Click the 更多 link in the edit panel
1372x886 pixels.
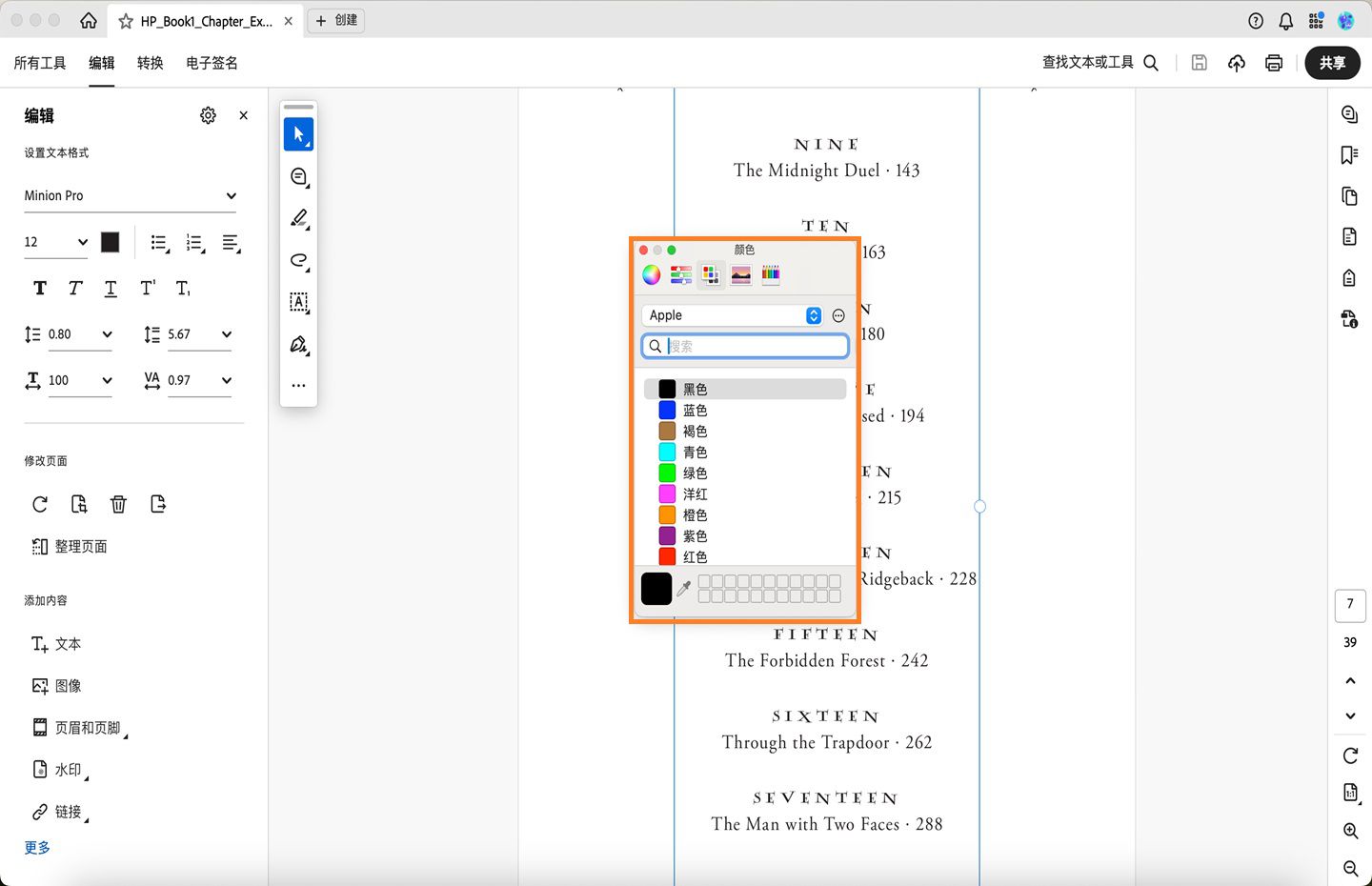(36, 847)
